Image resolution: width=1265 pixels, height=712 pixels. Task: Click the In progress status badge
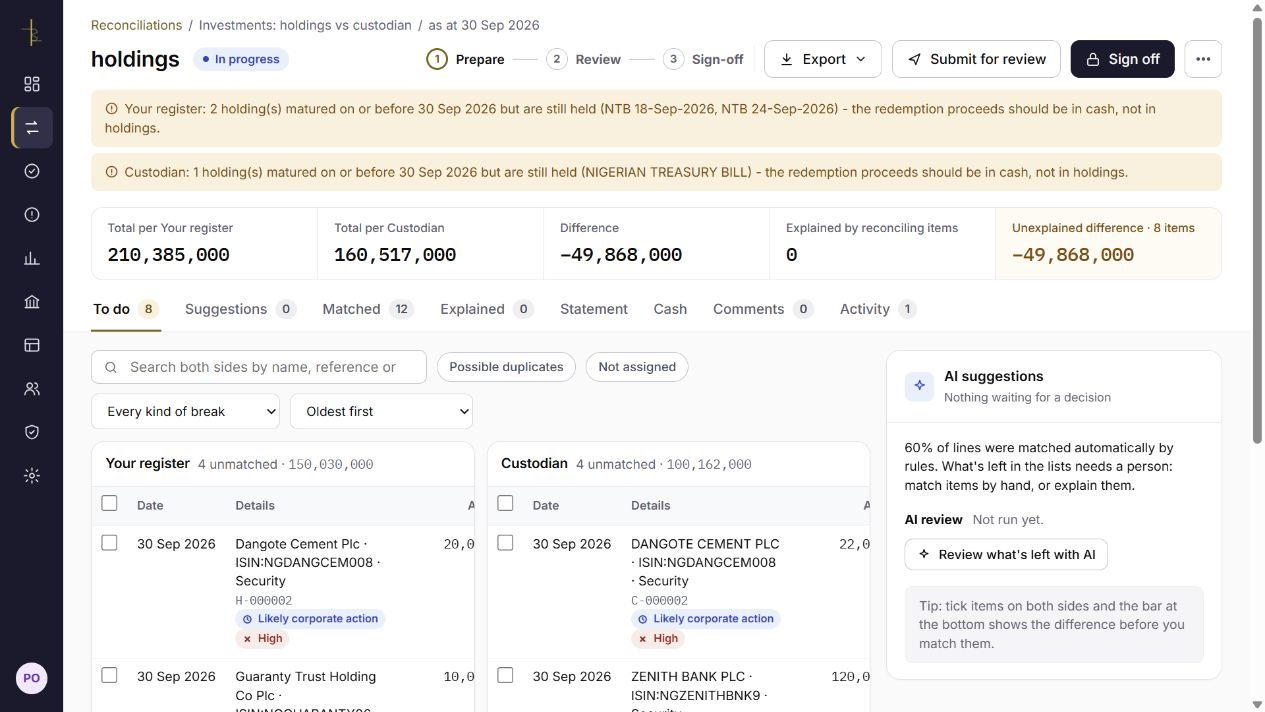coord(241,59)
